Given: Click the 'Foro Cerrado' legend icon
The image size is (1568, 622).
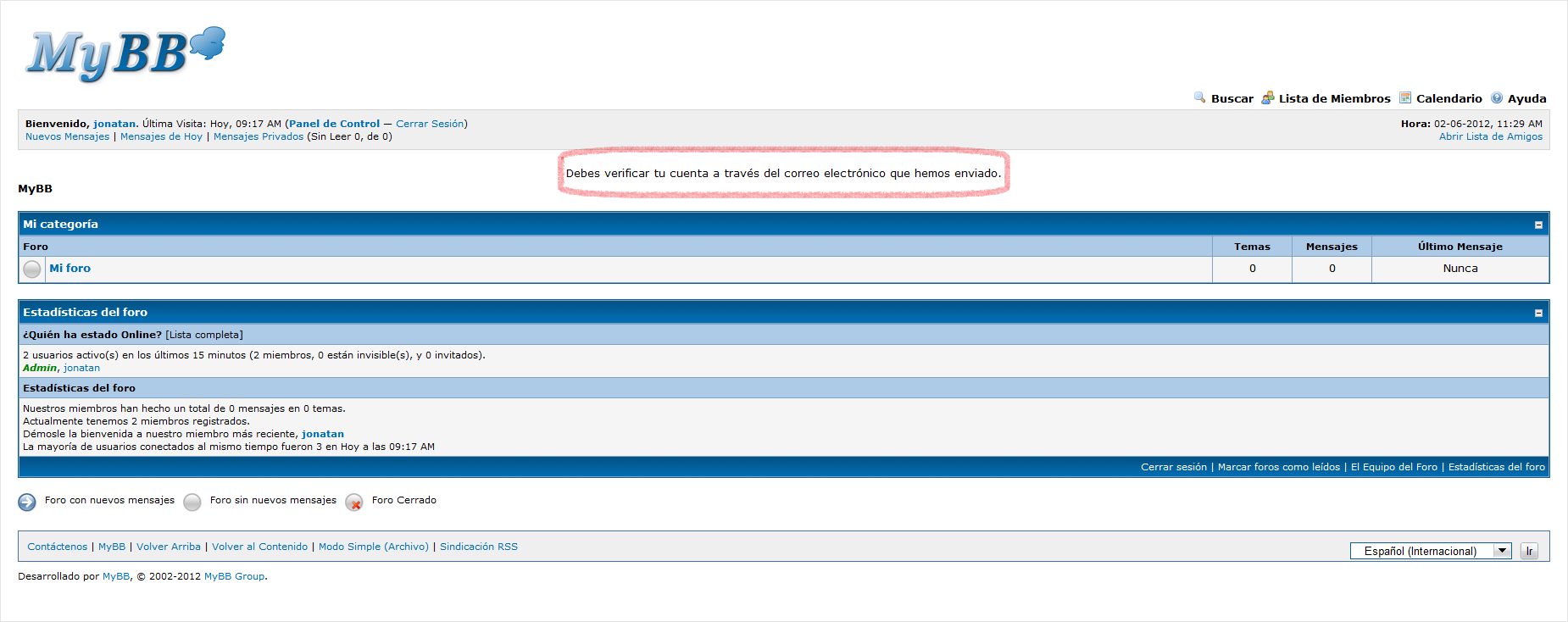Looking at the screenshot, I should pos(354,503).
